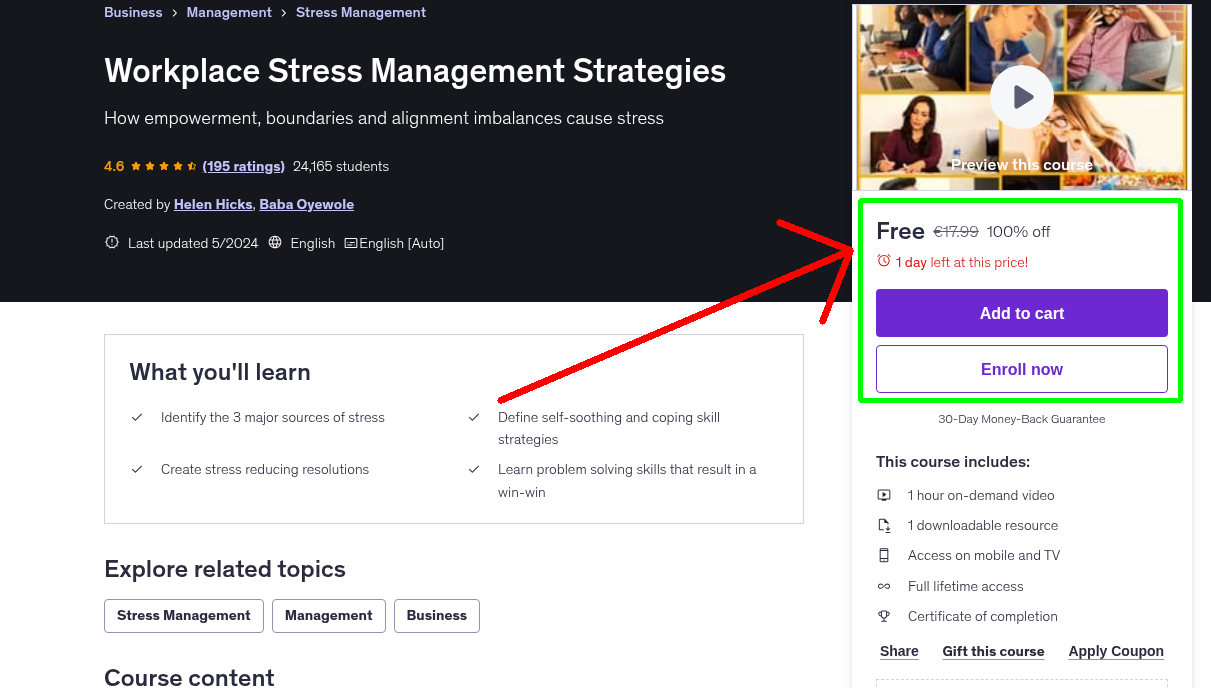Viewport: 1211px width, 688px height.
Task: Play the course preview video
Action: [1021, 96]
